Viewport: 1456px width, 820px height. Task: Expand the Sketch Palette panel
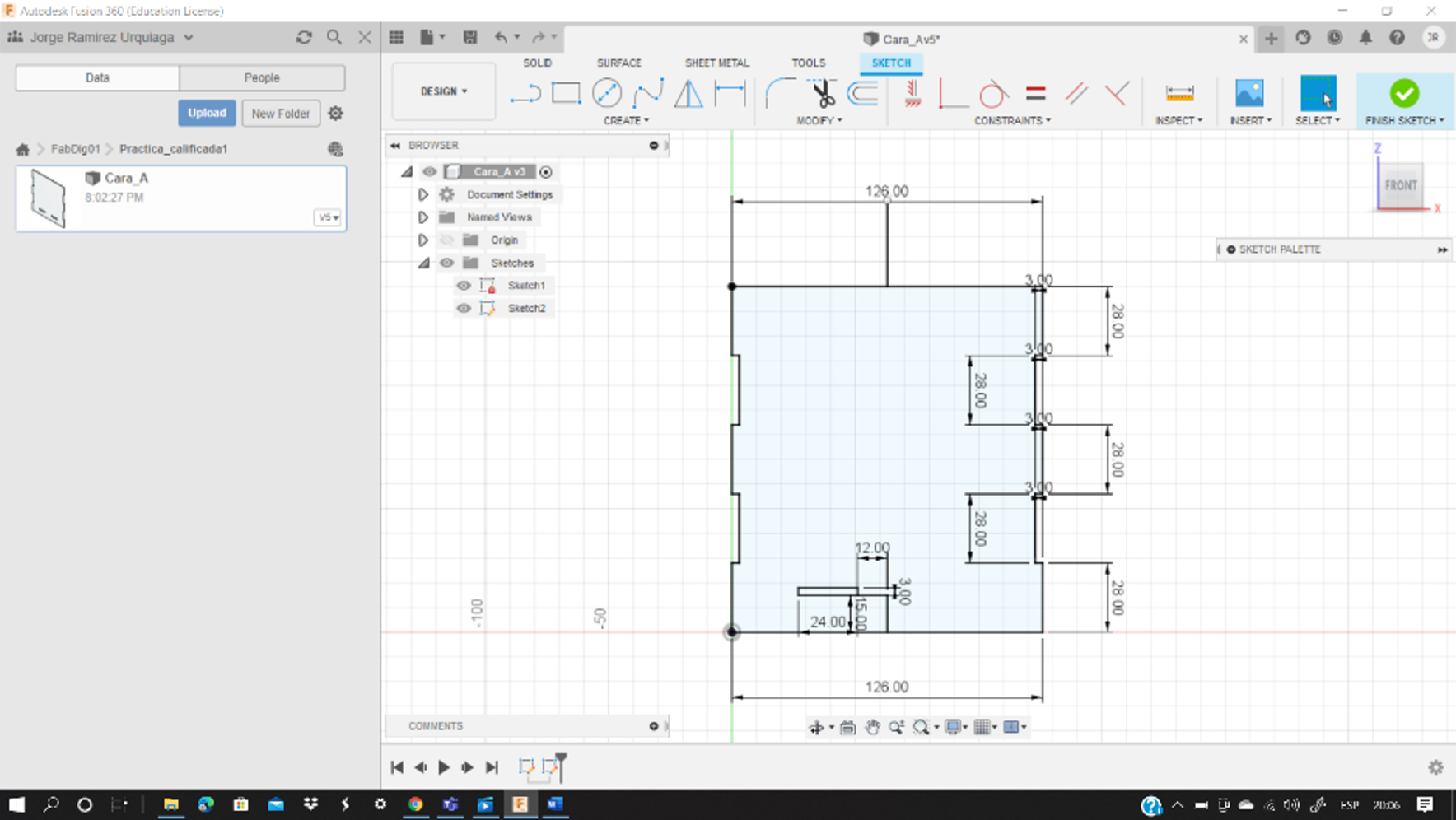coord(1442,249)
